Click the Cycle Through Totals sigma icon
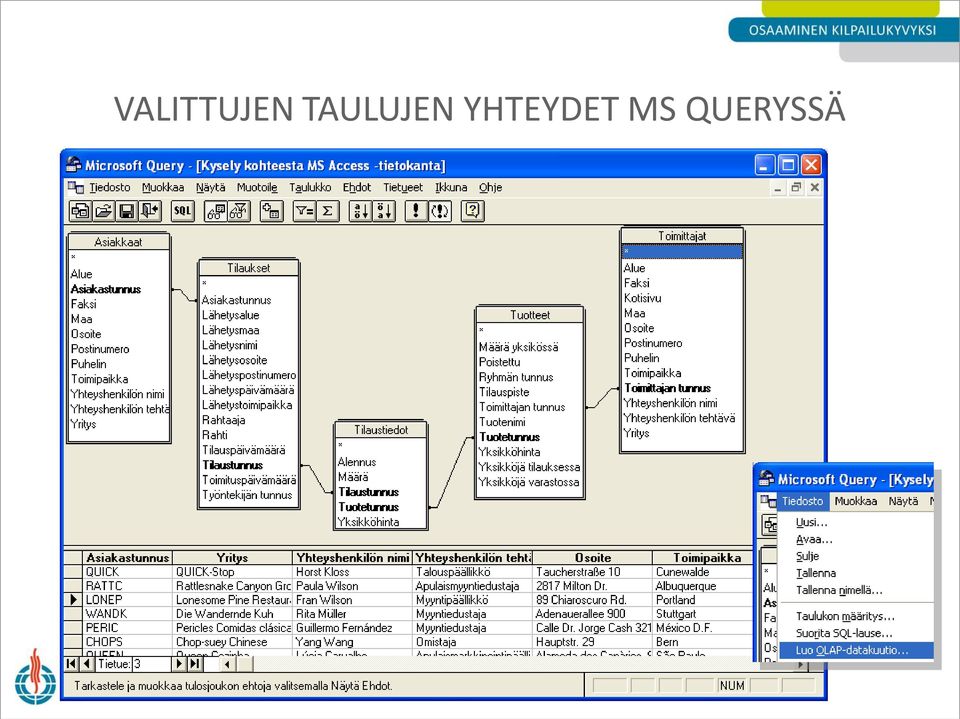The height and width of the screenshot is (719, 960). [328, 211]
